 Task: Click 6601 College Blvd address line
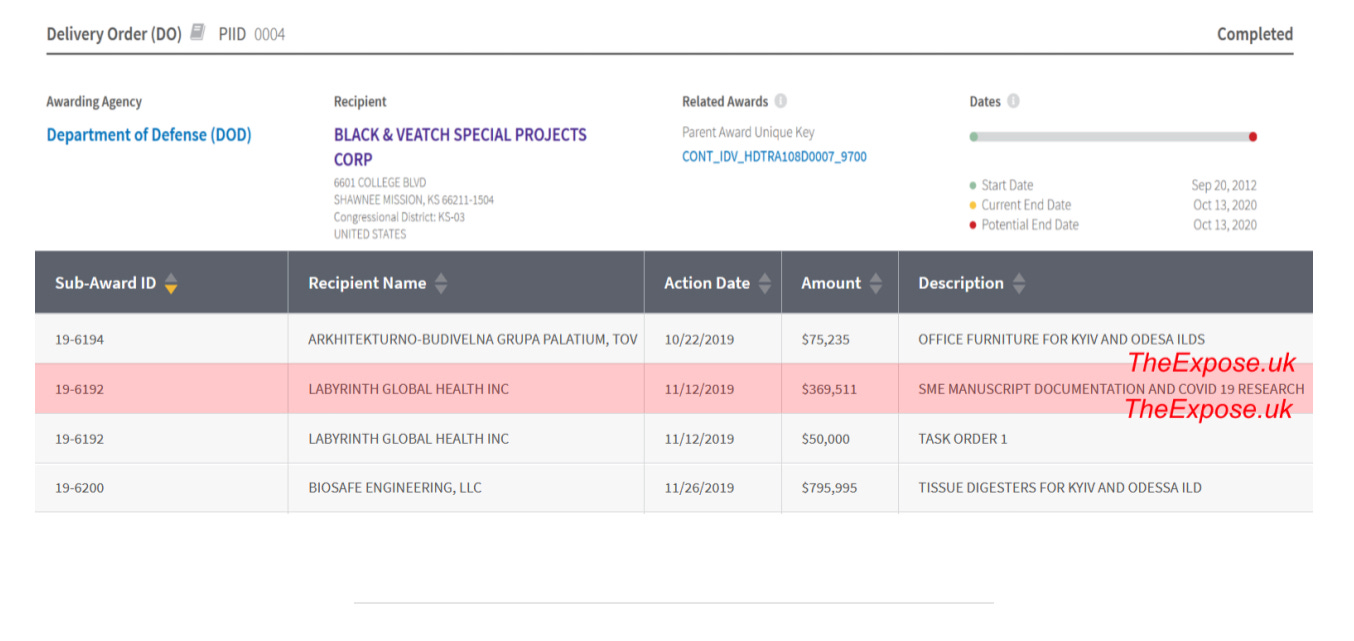[x=380, y=182]
